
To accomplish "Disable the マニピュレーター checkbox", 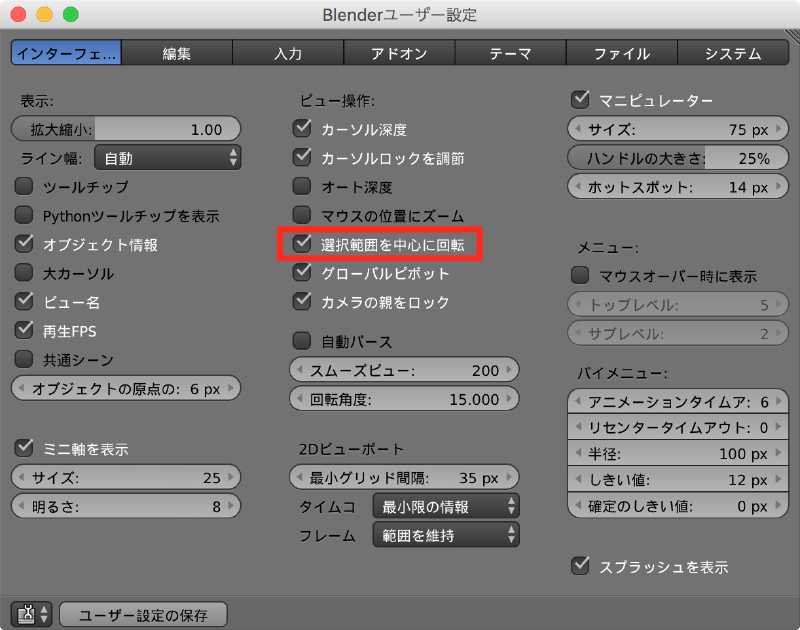I will click(579, 100).
